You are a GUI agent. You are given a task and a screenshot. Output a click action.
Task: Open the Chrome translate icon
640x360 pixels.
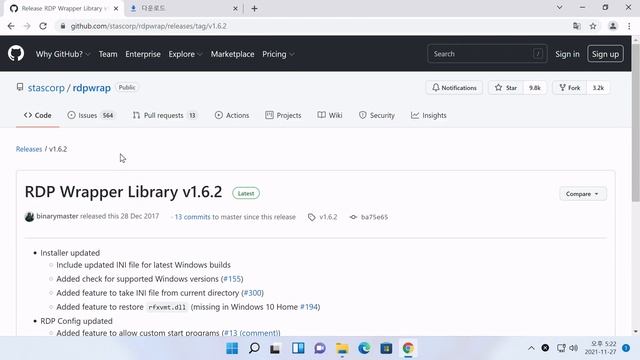point(576,26)
